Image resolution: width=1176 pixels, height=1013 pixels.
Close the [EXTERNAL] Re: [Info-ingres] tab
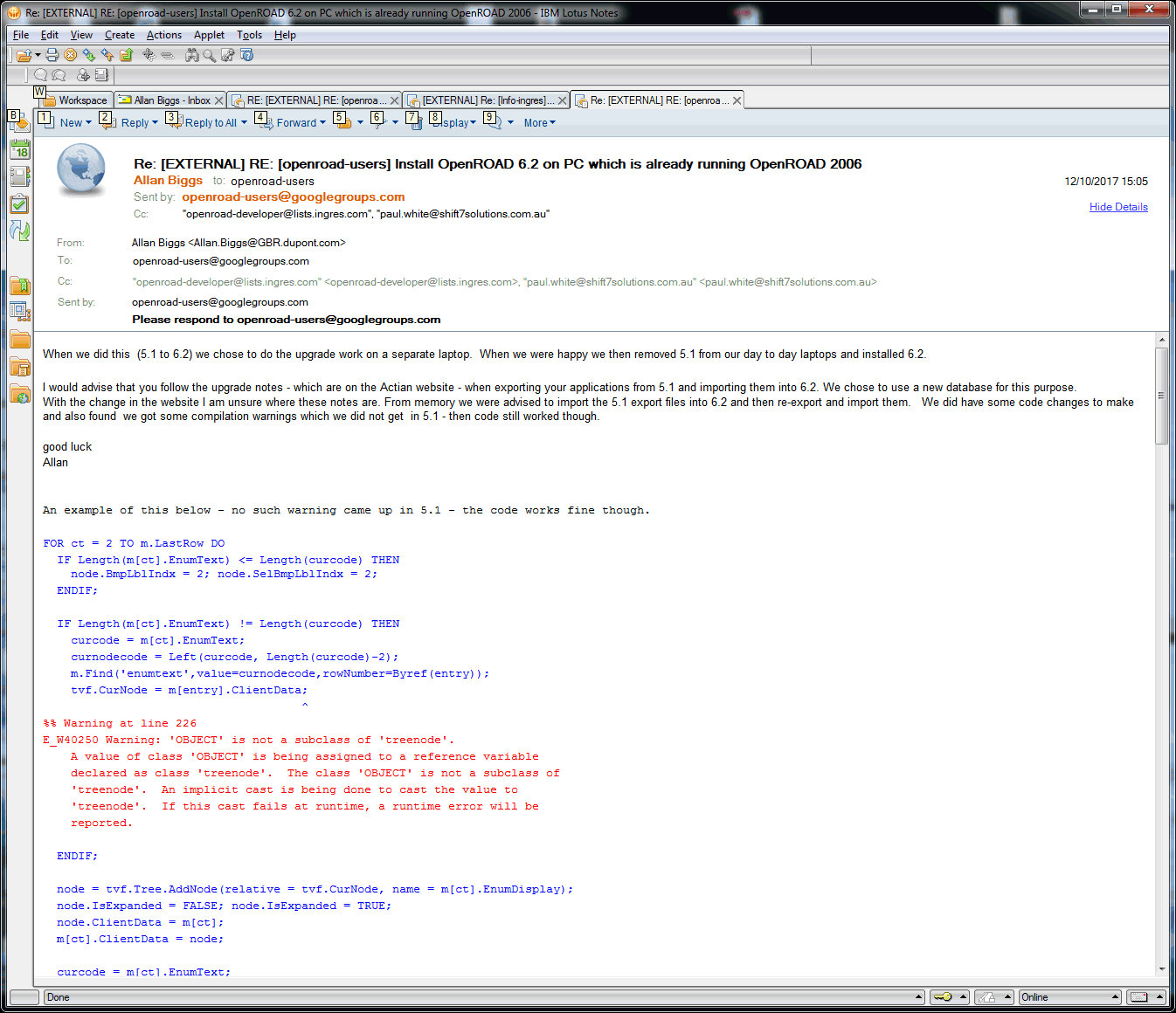click(562, 100)
